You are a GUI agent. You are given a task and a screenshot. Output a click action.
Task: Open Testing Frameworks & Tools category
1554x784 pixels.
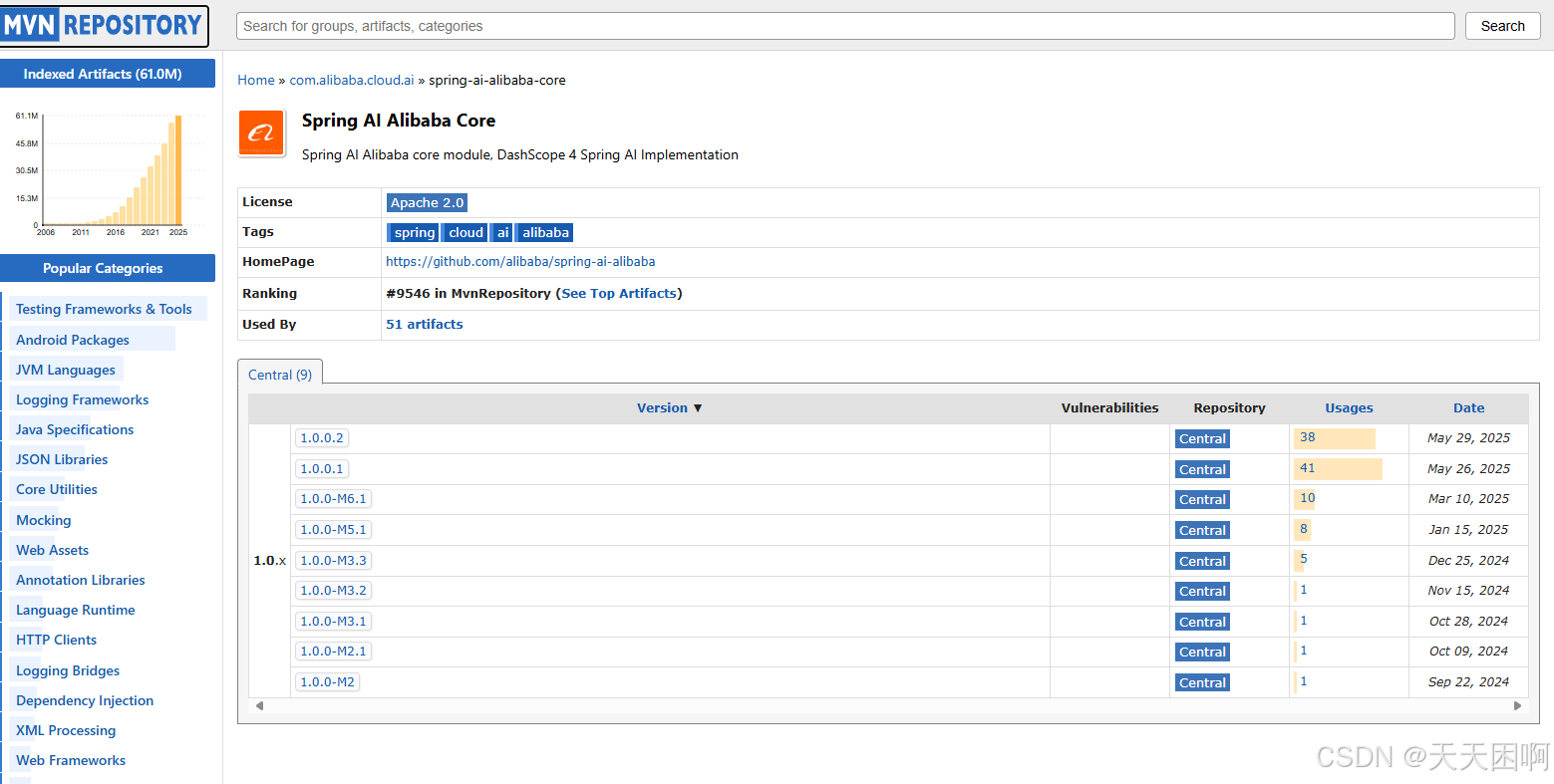tap(104, 310)
